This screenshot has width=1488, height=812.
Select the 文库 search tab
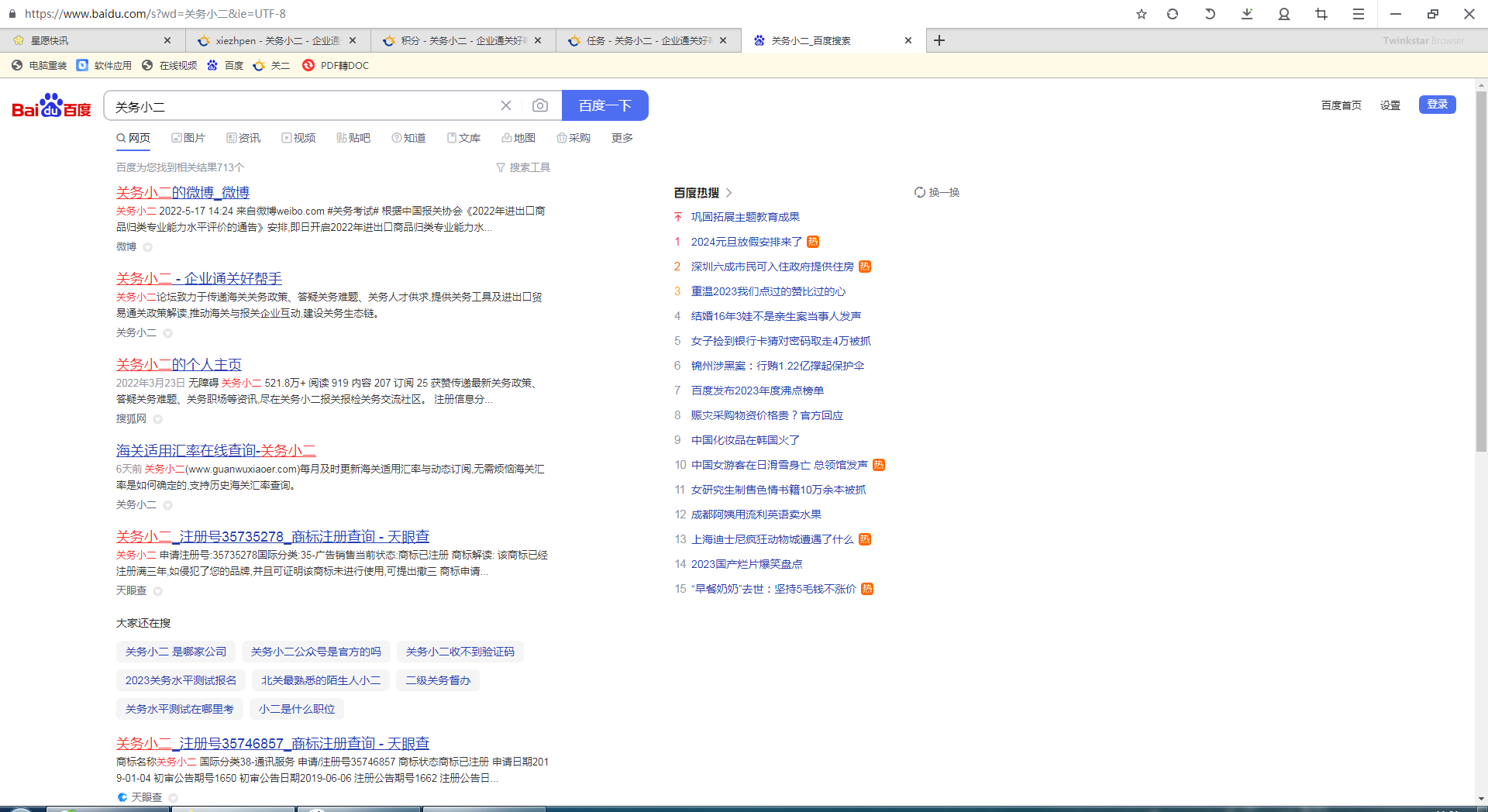pos(463,138)
